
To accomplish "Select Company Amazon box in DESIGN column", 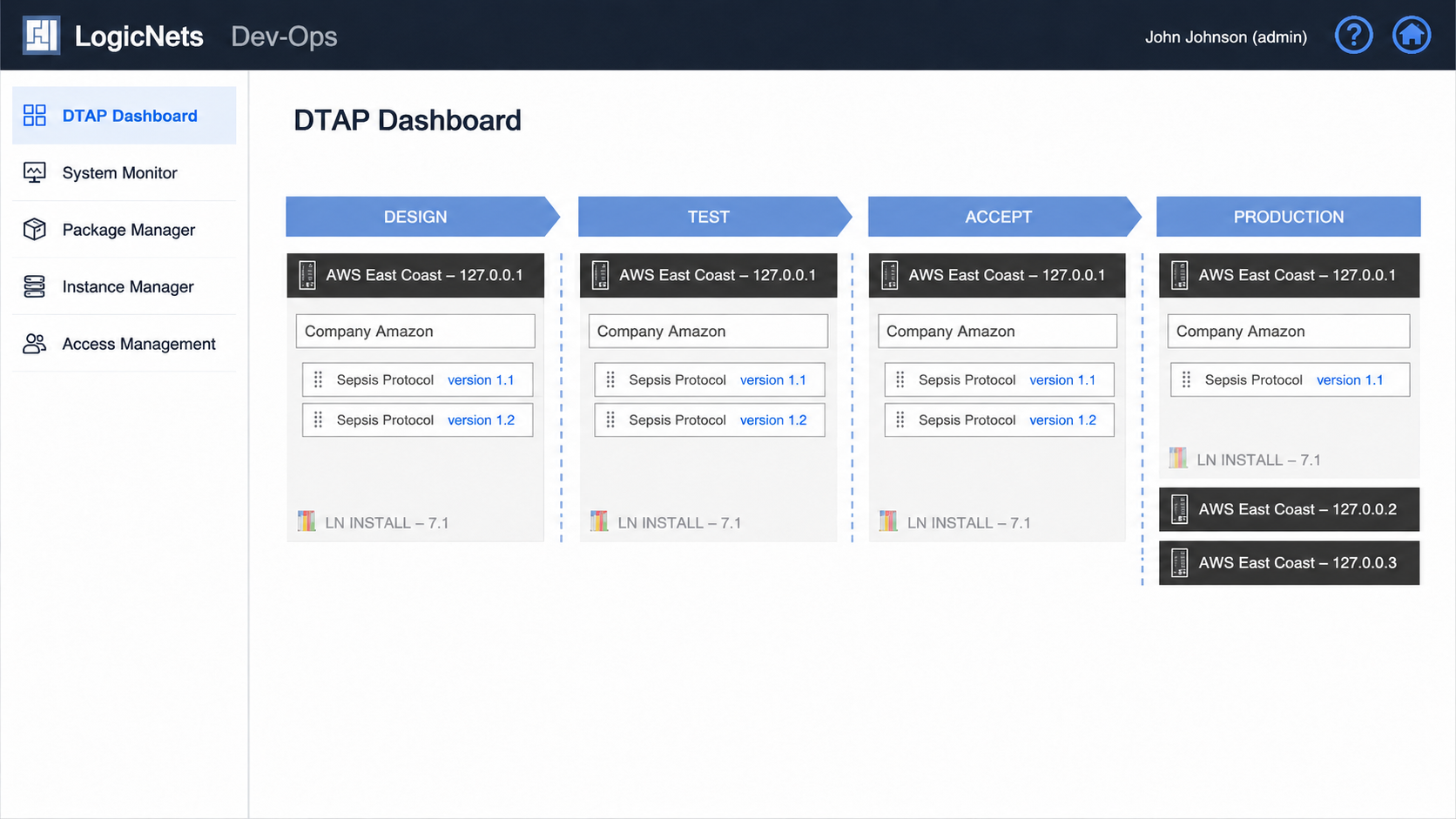I will click(415, 331).
